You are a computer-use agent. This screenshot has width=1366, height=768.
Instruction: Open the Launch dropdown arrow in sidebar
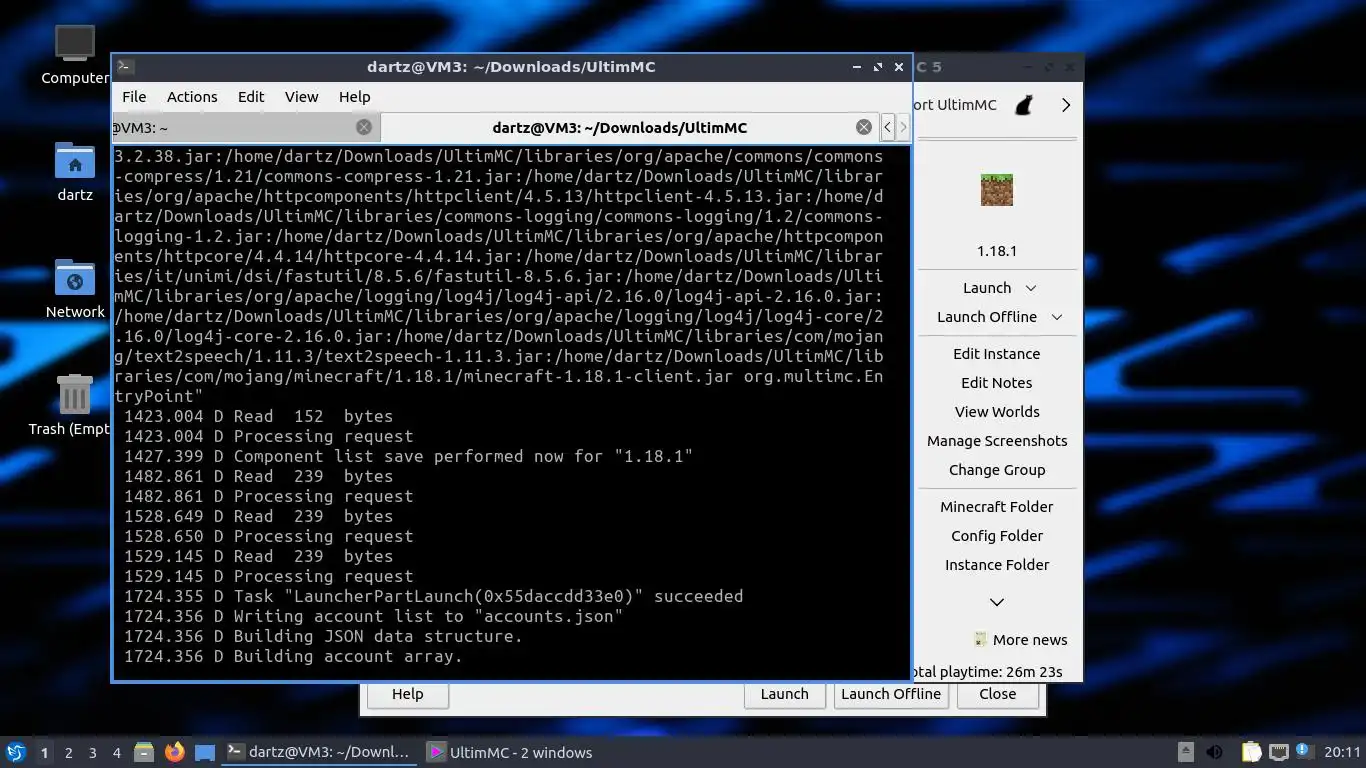pos(1031,288)
